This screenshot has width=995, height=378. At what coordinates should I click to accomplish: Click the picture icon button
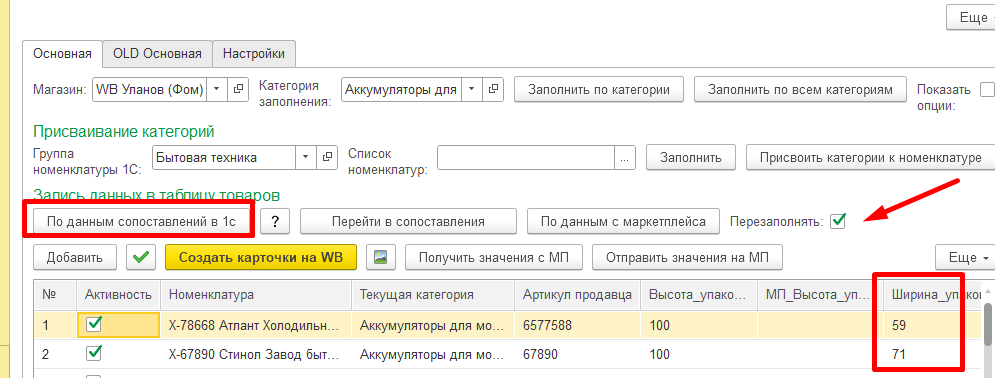click(381, 257)
